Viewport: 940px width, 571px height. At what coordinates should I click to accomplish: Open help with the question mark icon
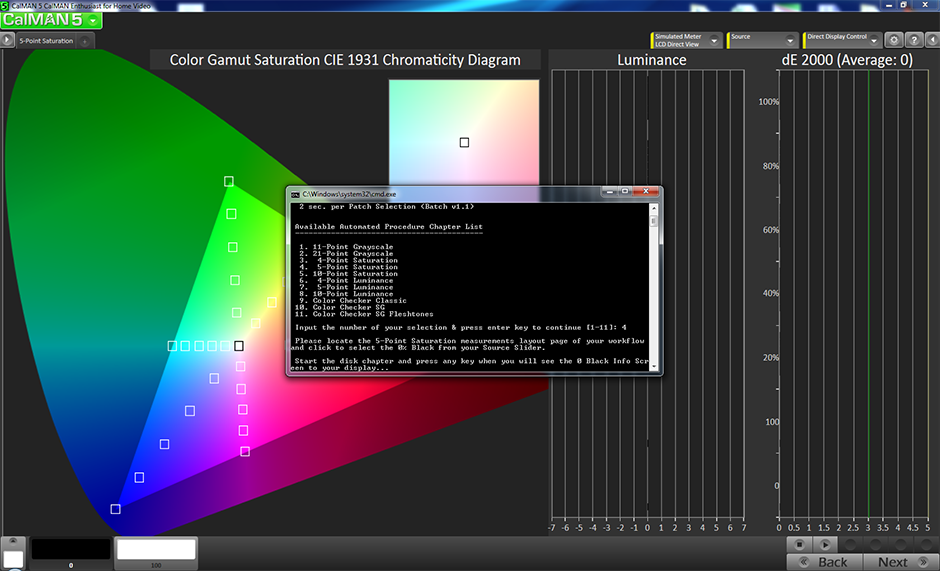coord(914,40)
